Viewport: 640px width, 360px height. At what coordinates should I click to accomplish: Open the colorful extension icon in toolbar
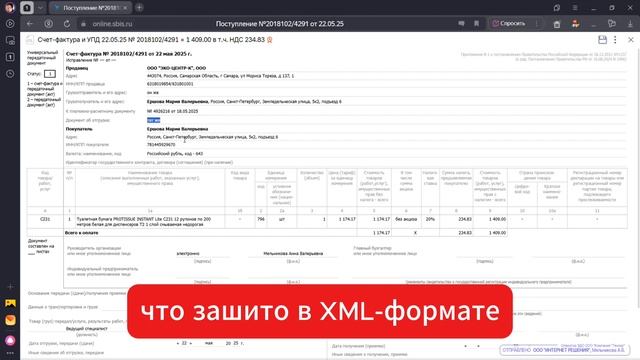(576, 24)
